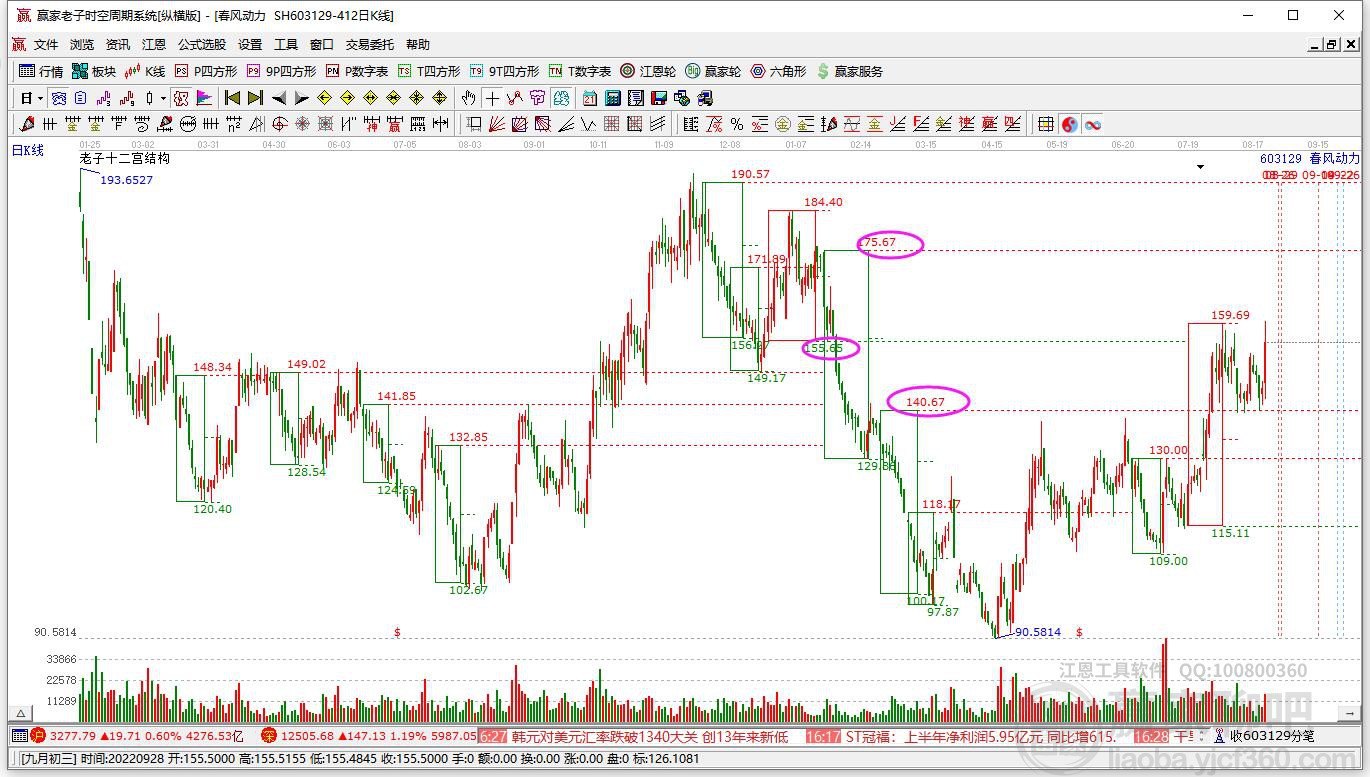1370x777 pixels.
Task: Toggle the yin-yang taiji icon
Action: (1070, 124)
